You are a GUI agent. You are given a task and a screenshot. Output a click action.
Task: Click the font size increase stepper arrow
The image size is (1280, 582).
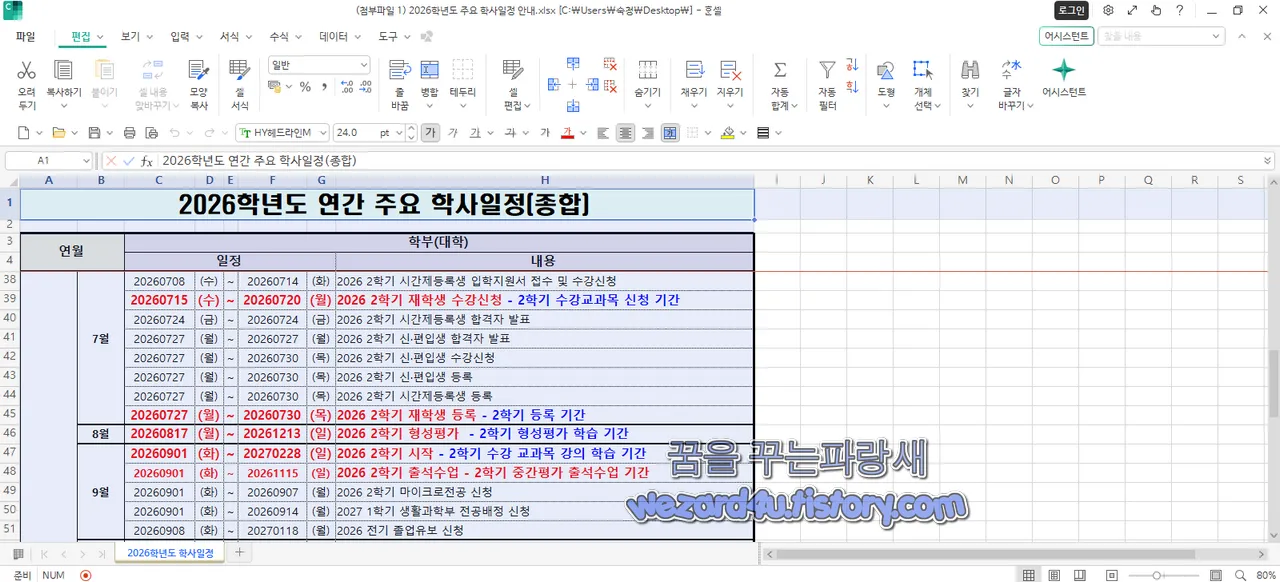pos(411,128)
